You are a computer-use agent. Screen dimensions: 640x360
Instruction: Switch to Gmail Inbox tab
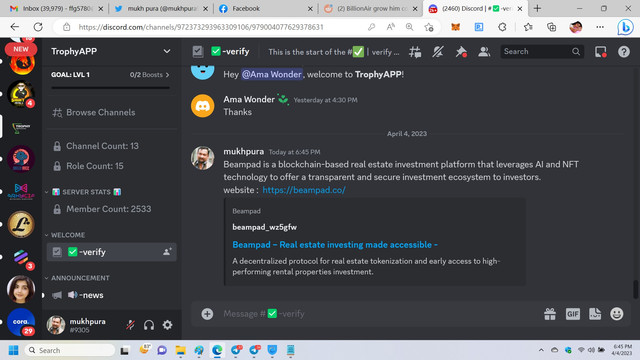tap(57, 9)
